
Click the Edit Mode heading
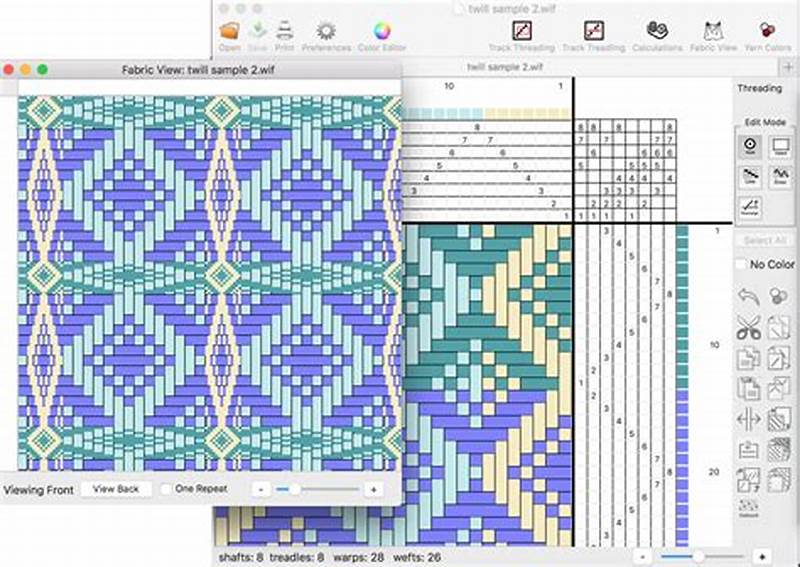coord(765,122)
